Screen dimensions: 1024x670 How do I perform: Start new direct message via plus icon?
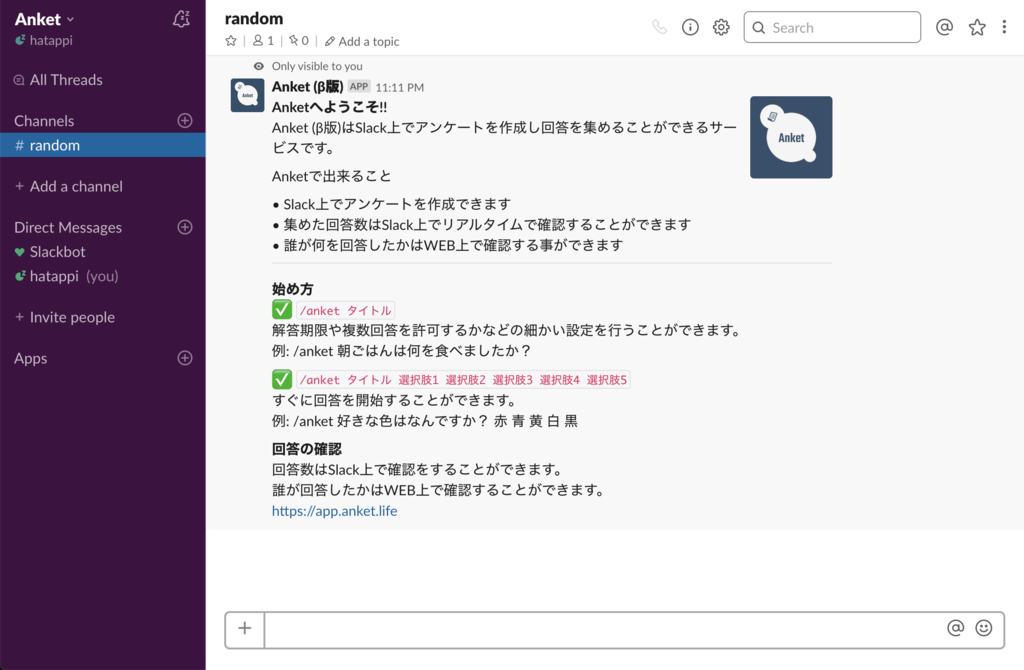pos(185,227)
